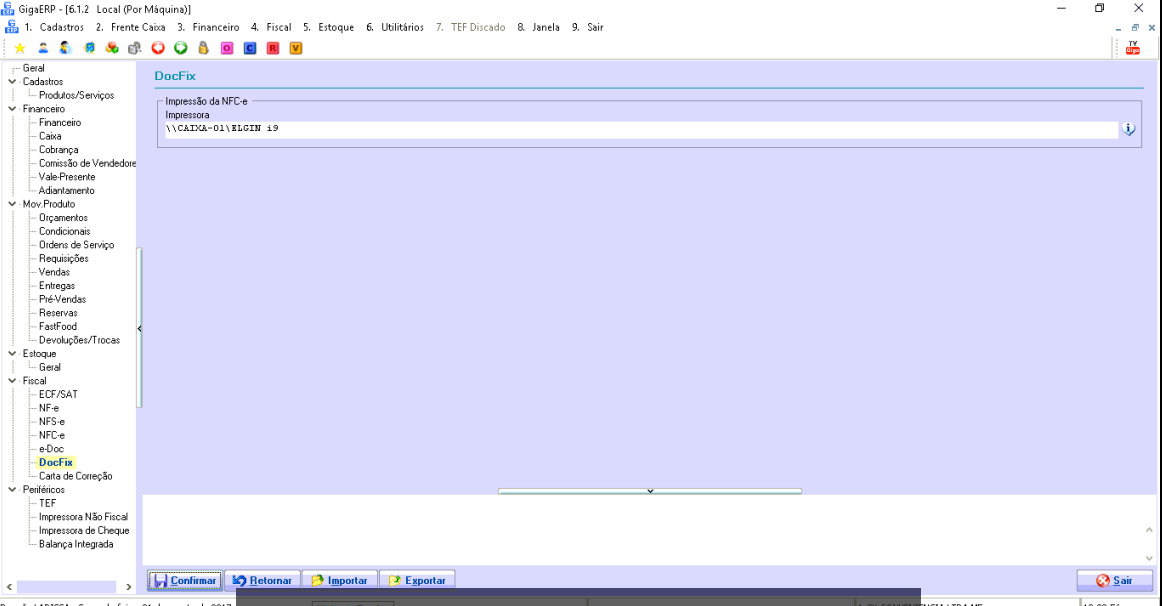
Task: Click the Impressora text field
Action: point(640,129)
